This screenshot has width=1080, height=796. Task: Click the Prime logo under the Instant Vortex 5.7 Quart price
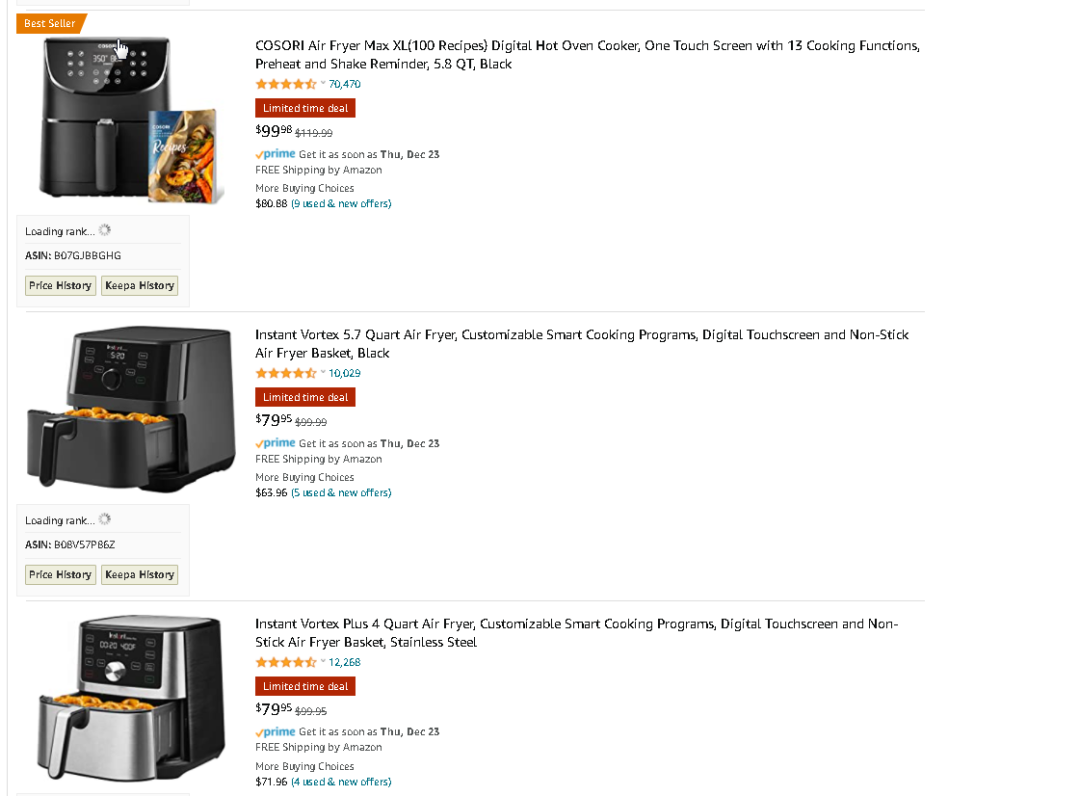275,443
